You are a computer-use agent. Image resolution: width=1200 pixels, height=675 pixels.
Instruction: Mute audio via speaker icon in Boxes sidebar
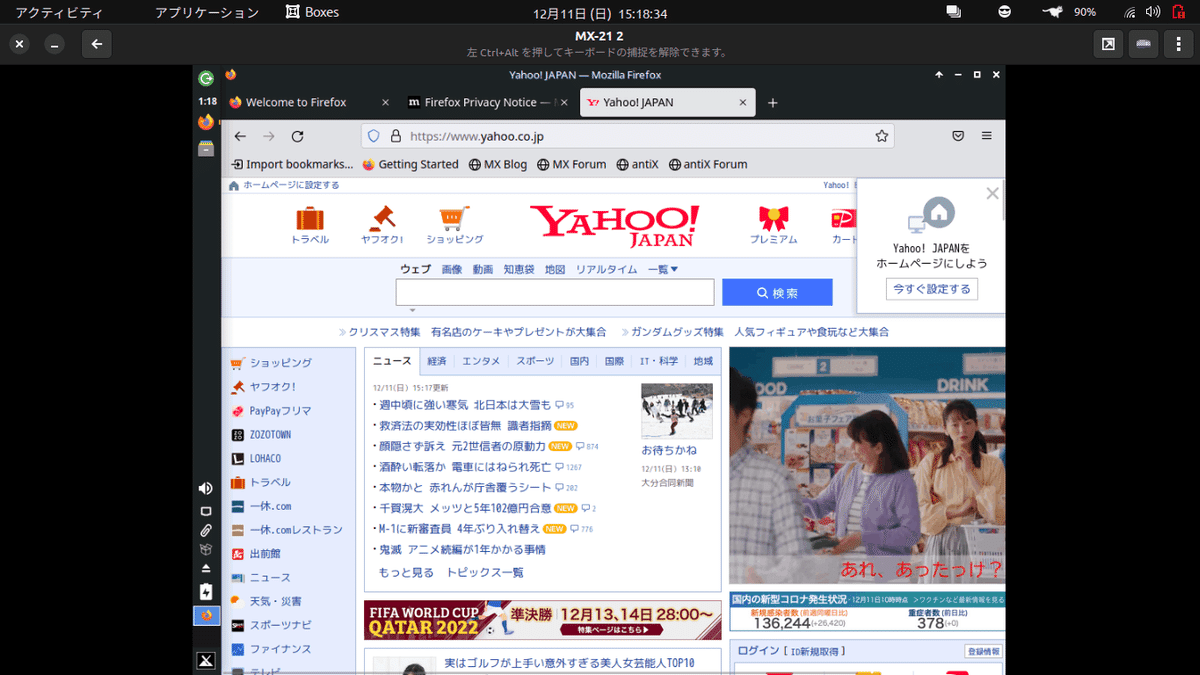click(x=205, y=488)
